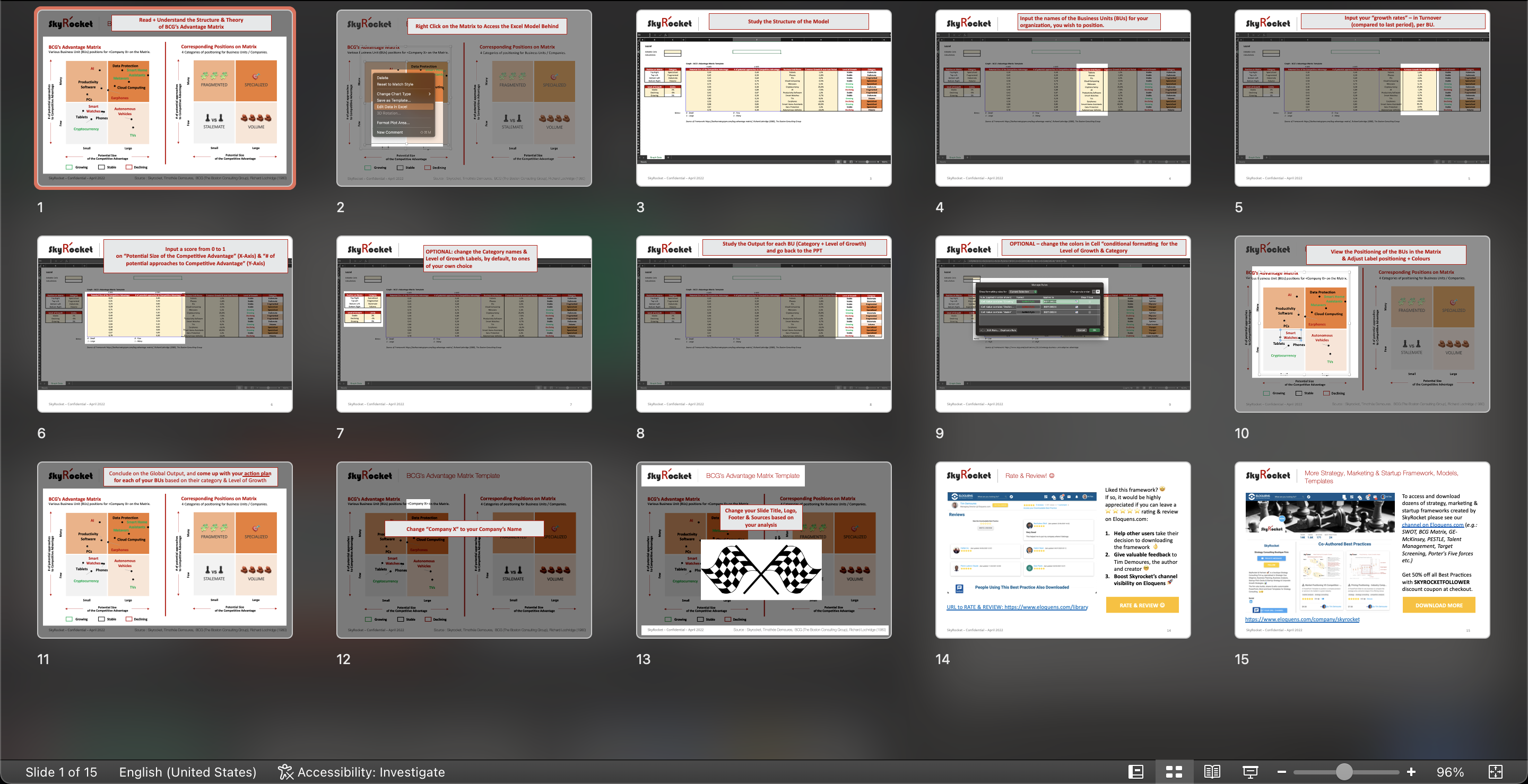This screenshot has width=1528, height=784.
Task: Select slide 2 Right Click on the Matrix
Action: (x=464, y=98)
